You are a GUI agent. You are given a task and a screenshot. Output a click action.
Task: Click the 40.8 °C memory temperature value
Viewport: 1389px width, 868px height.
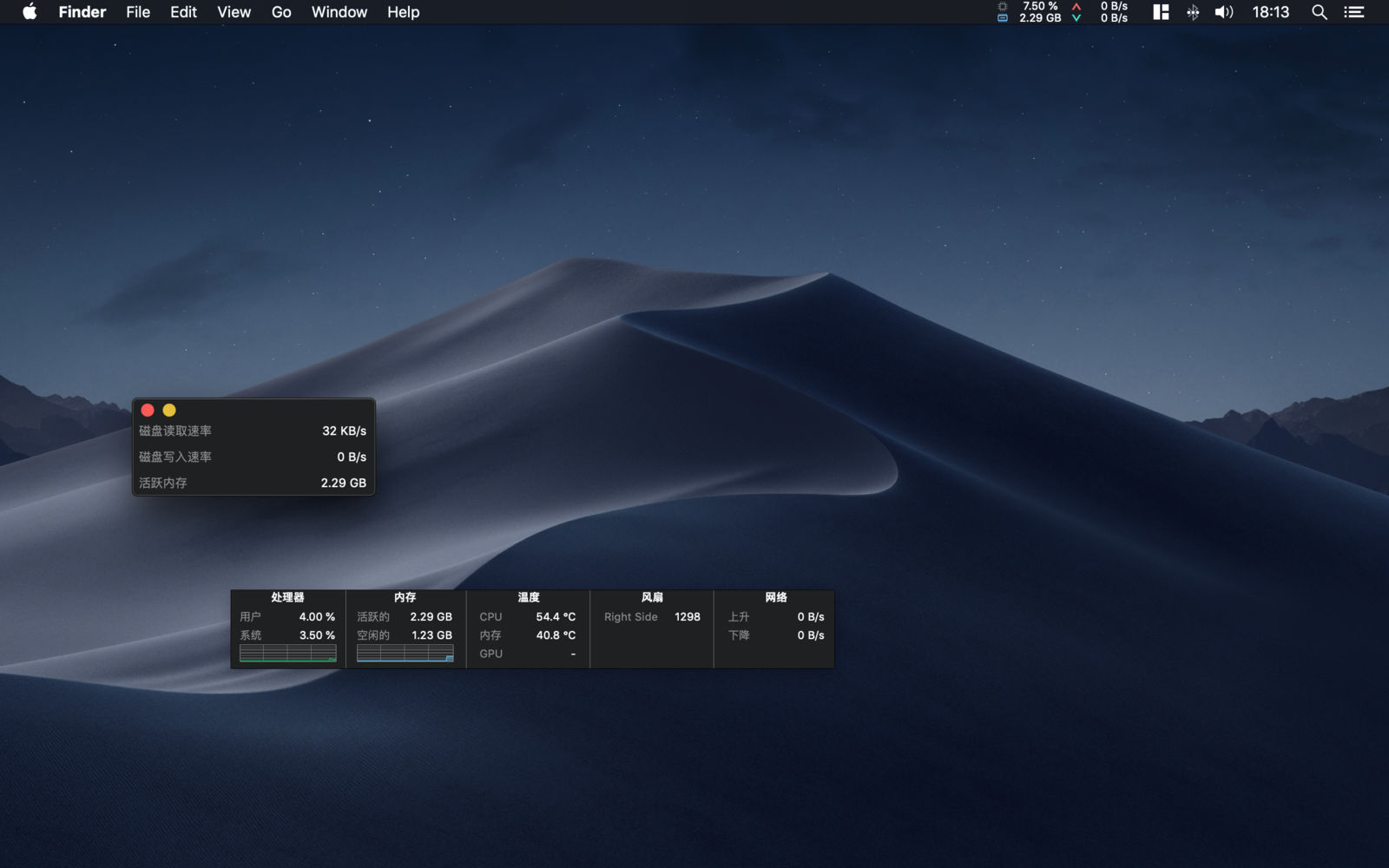[556, 635]
